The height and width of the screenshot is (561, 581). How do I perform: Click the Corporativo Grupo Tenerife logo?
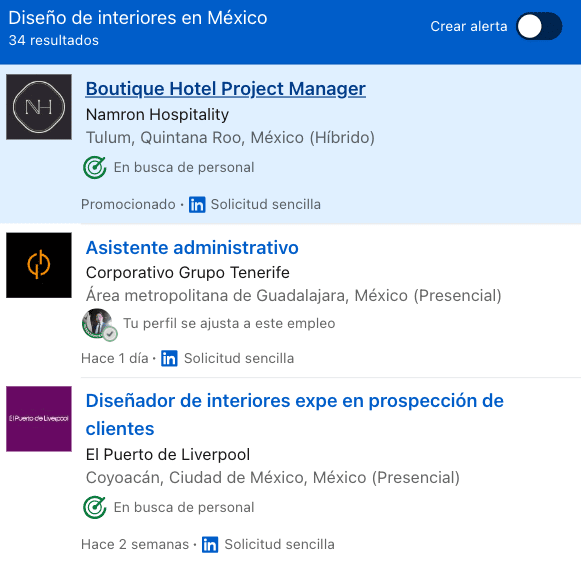(39, 265)
